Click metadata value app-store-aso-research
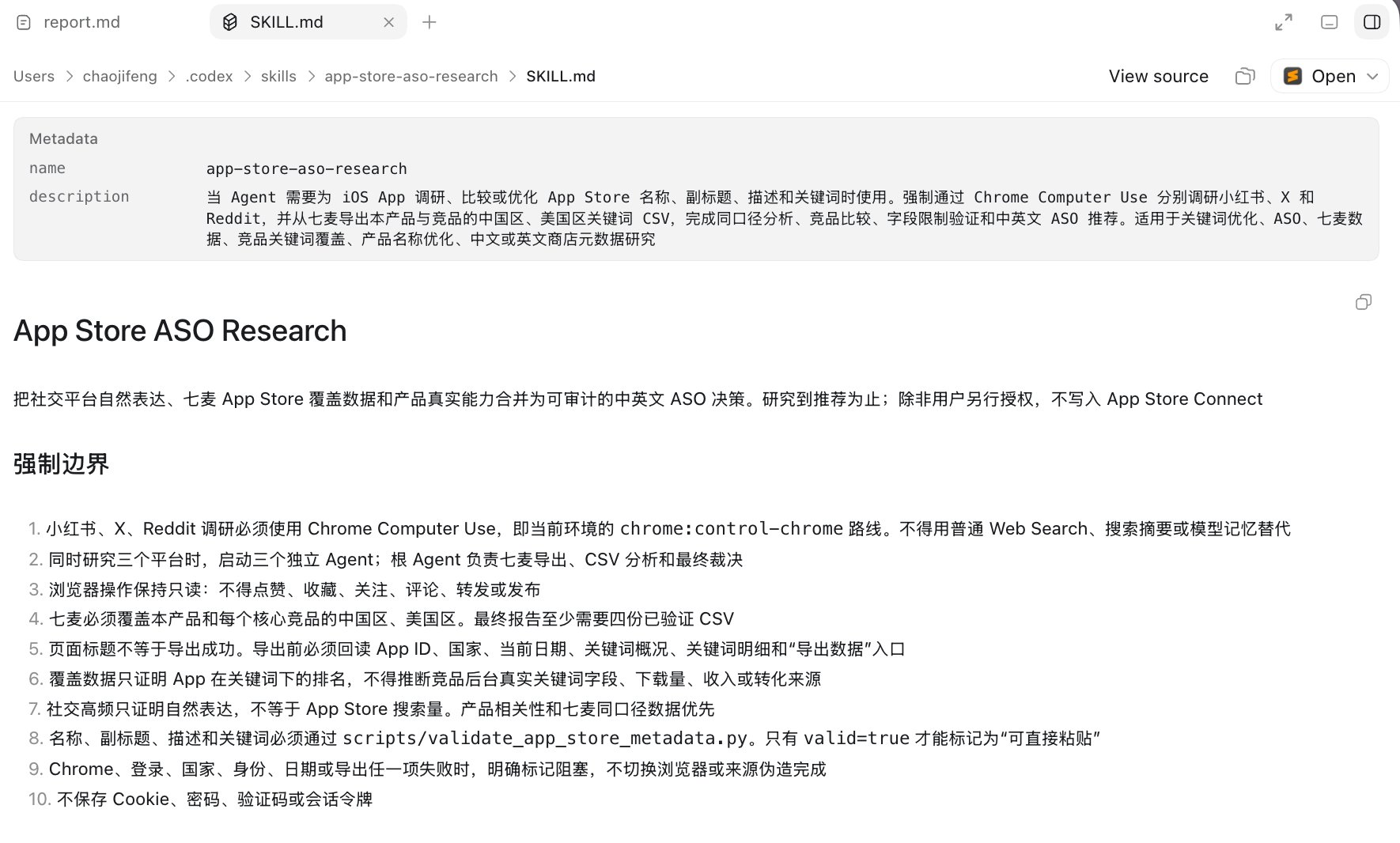The width and height of the screenshot is (1400, 843). pos(307,168)
